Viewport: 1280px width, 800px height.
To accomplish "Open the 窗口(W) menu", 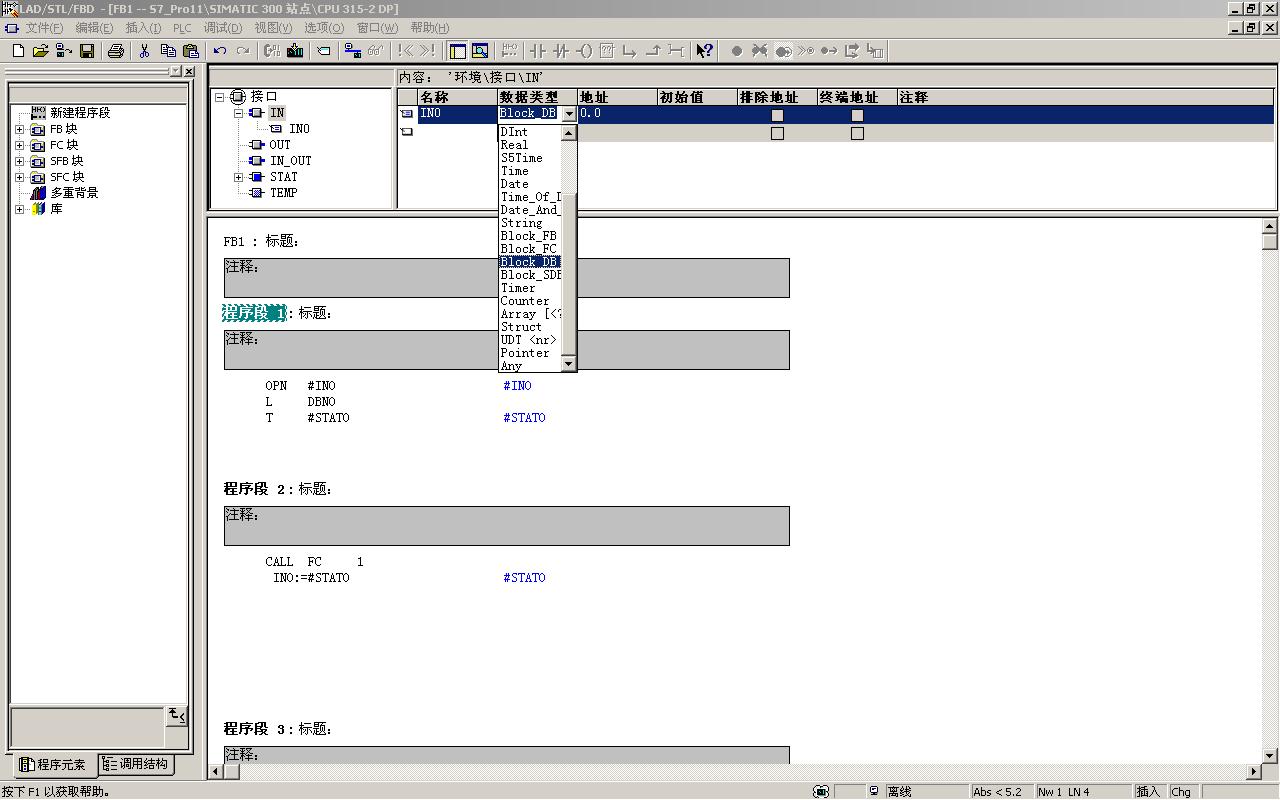I will pyautogui.click(x=377, y=28).
